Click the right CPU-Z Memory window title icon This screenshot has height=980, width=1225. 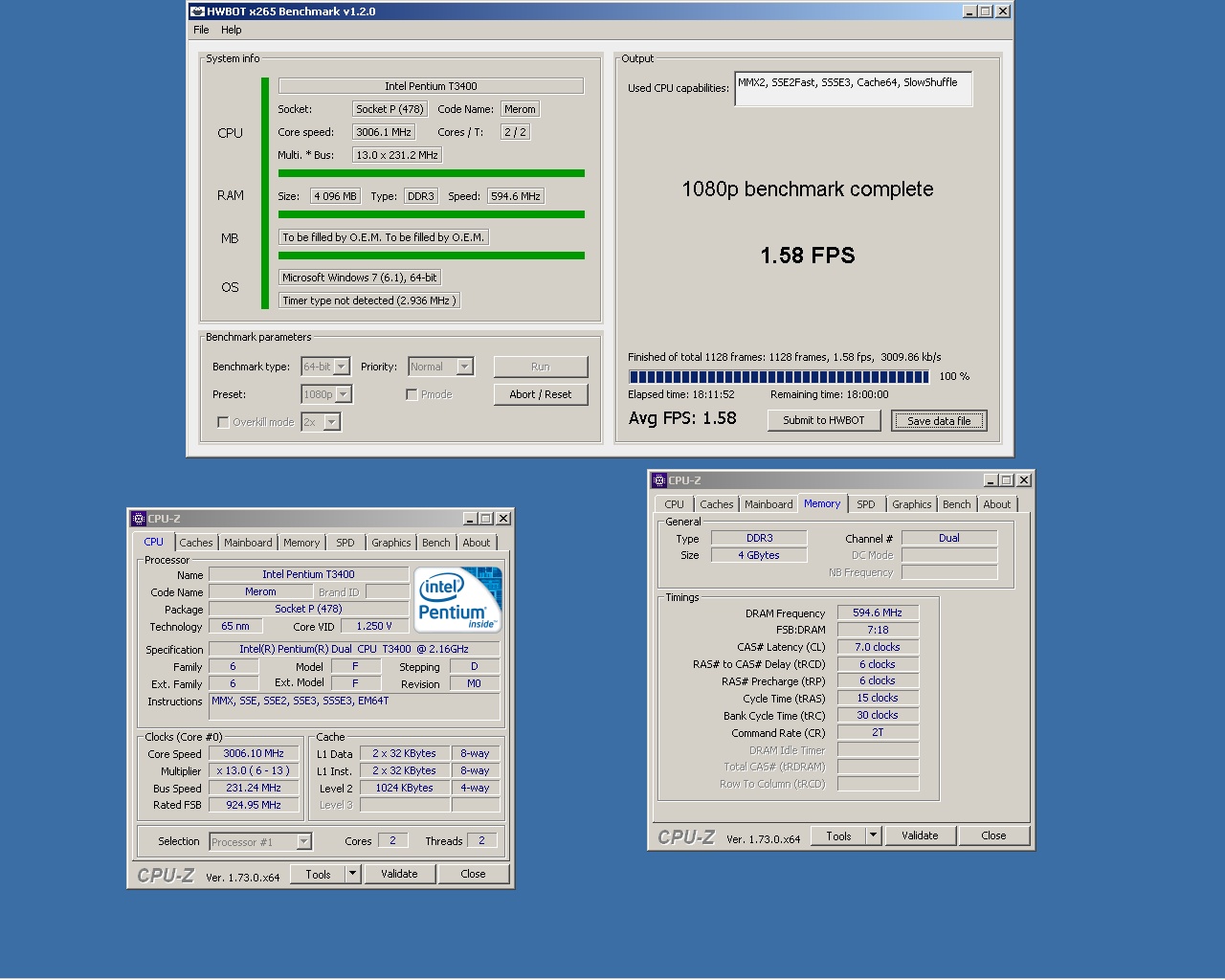pos(658,480)
